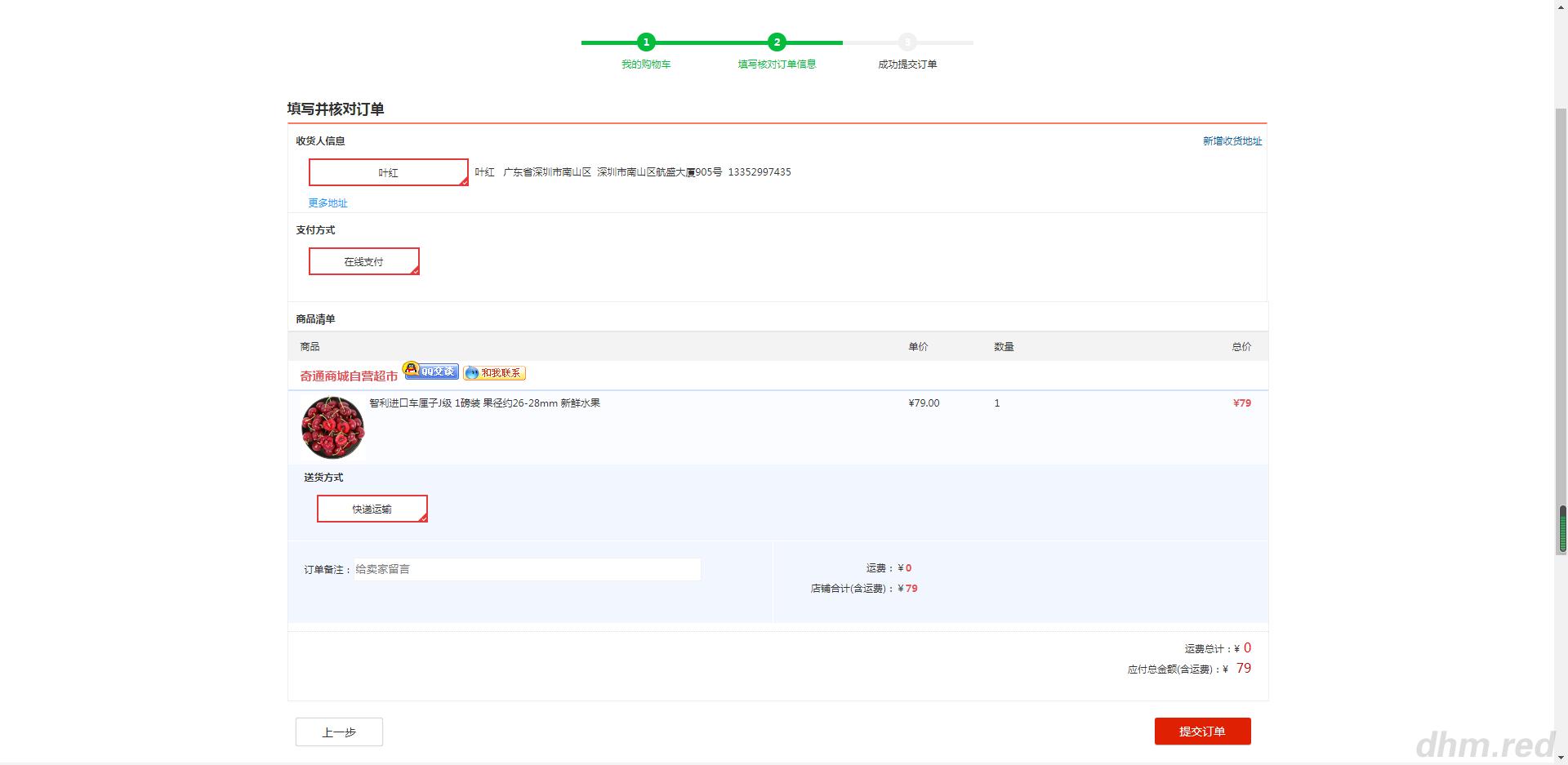Click the 填写并核对订单 page heading
Image resolution: width=1568 pixels, height=765 pixels.
336,109
